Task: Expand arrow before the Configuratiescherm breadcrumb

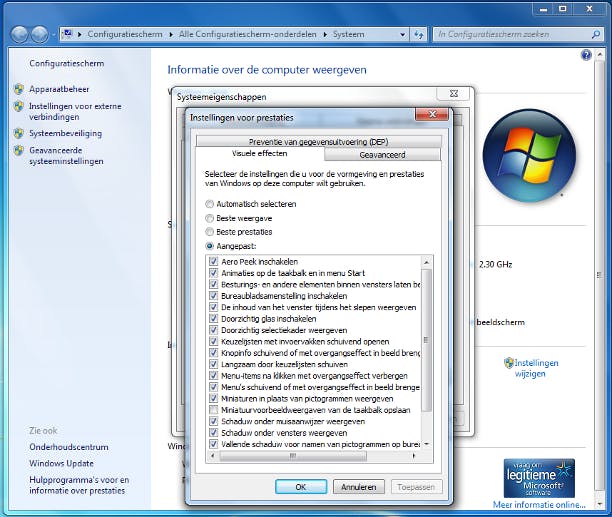Action: click(80, 34)
